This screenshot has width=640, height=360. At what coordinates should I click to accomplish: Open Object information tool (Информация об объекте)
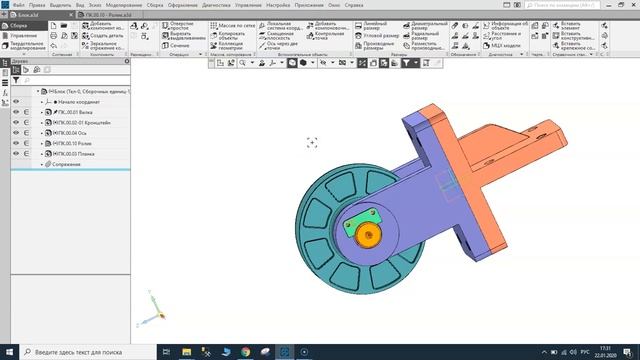[505, 26]
